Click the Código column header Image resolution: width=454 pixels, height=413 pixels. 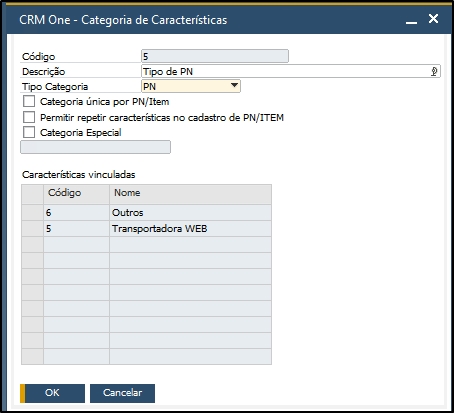76,194
